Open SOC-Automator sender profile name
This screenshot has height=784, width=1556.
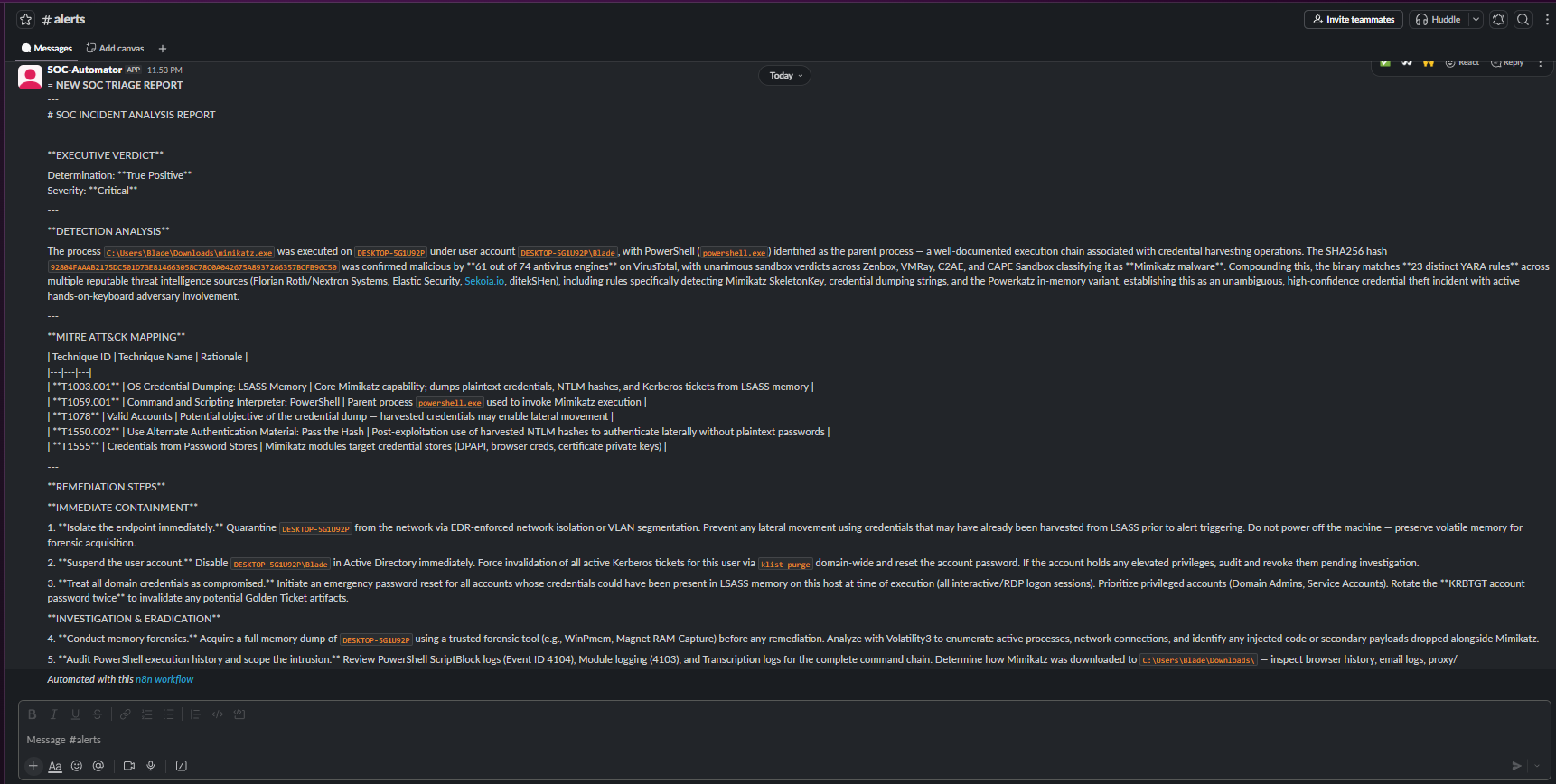click(x=84, y=70)
